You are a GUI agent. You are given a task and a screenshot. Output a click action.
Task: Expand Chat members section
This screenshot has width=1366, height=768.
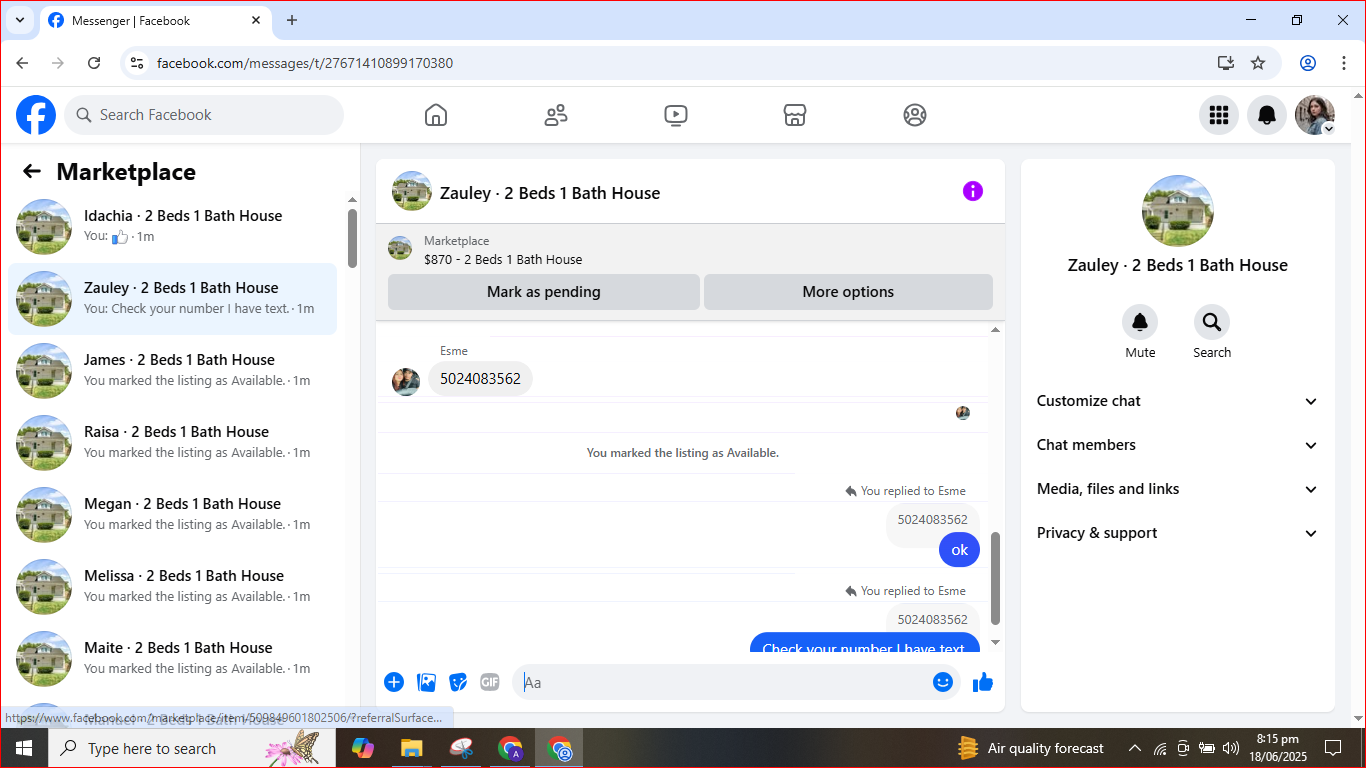pos(1177,445)
